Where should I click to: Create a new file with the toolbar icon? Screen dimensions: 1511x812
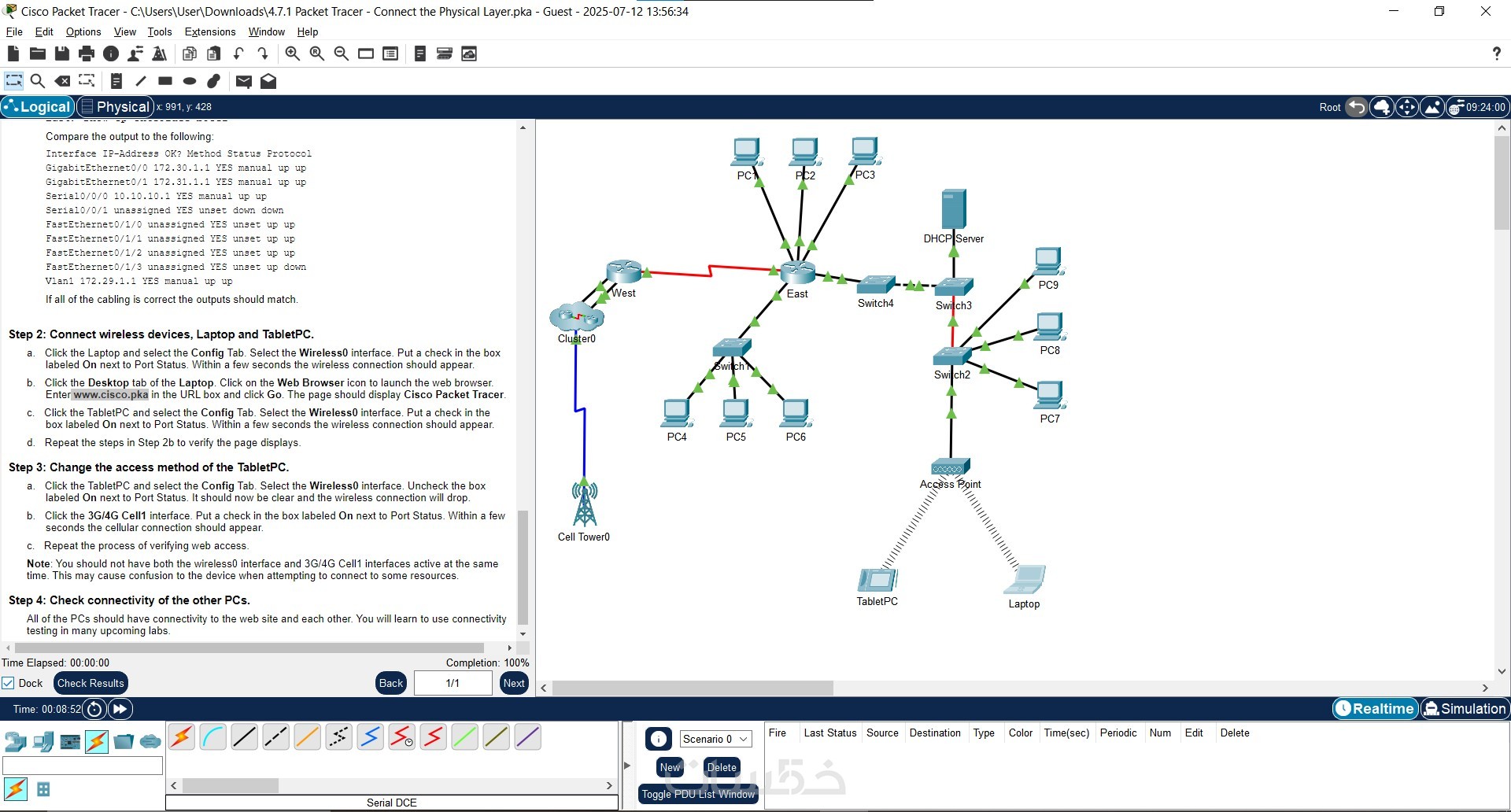click(x=13, y=54)
